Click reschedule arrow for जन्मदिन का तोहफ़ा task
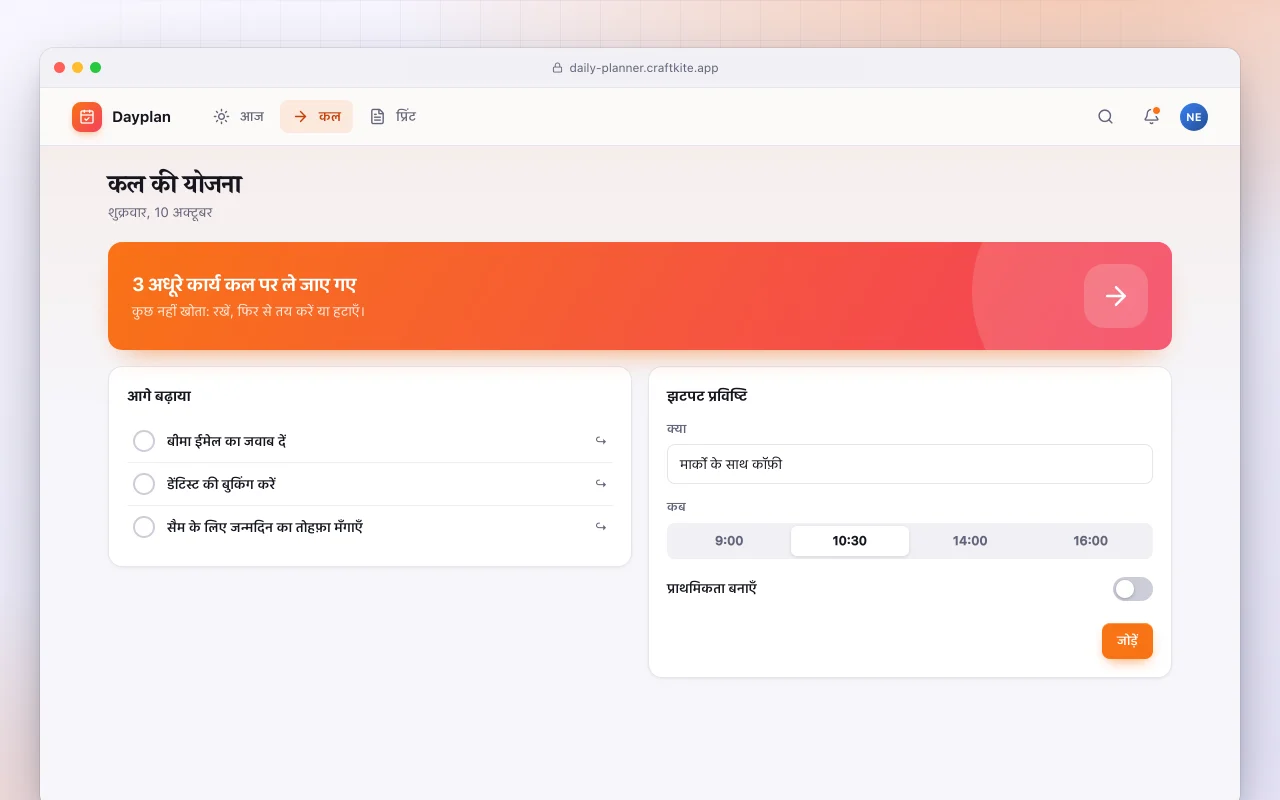 pos(601,527)
